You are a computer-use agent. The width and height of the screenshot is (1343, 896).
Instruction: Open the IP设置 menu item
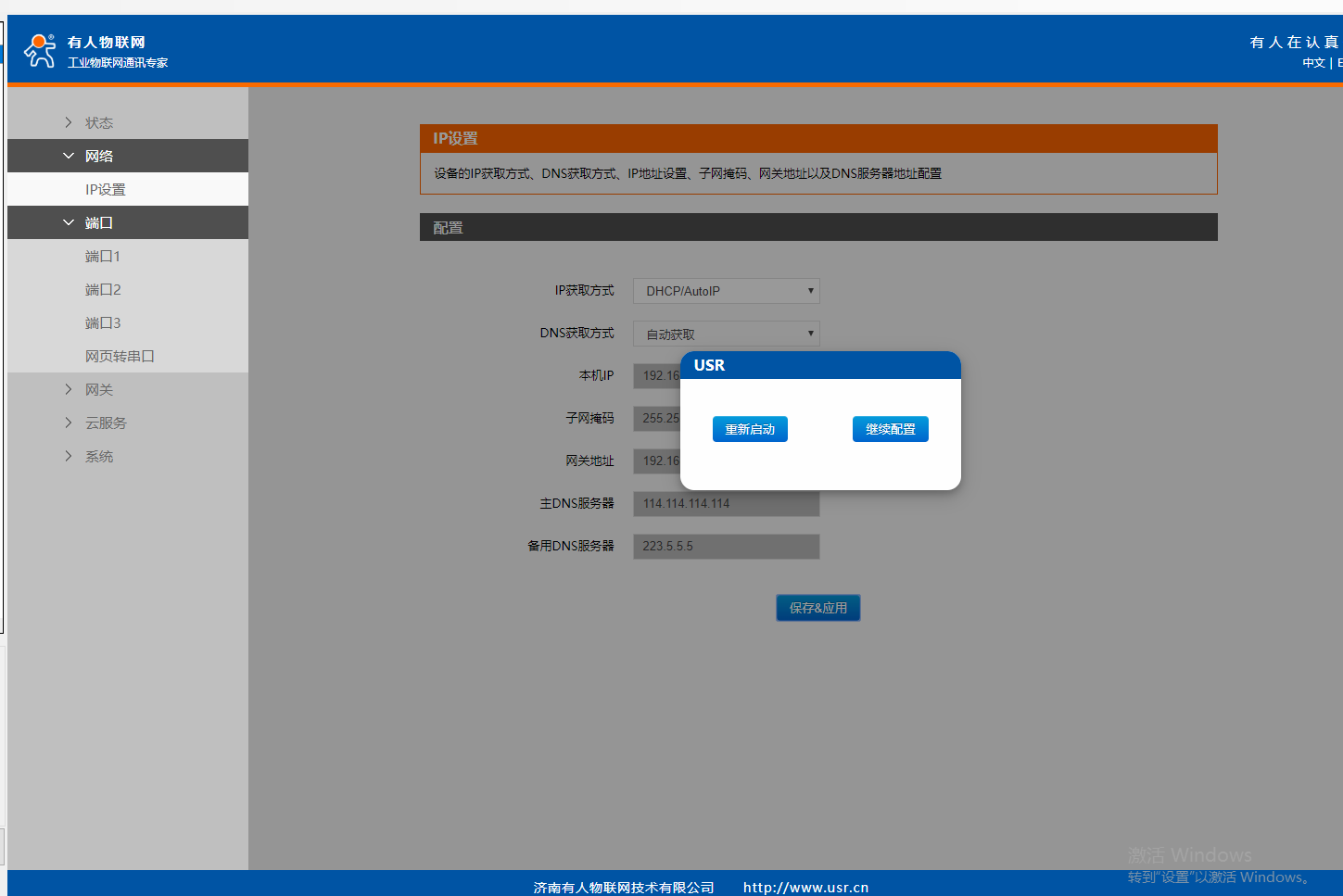[106, 189]
